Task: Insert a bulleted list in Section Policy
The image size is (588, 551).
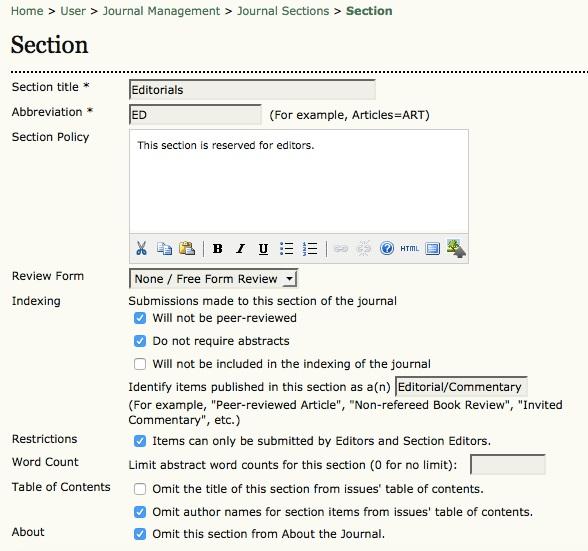Action: (286, 248)
